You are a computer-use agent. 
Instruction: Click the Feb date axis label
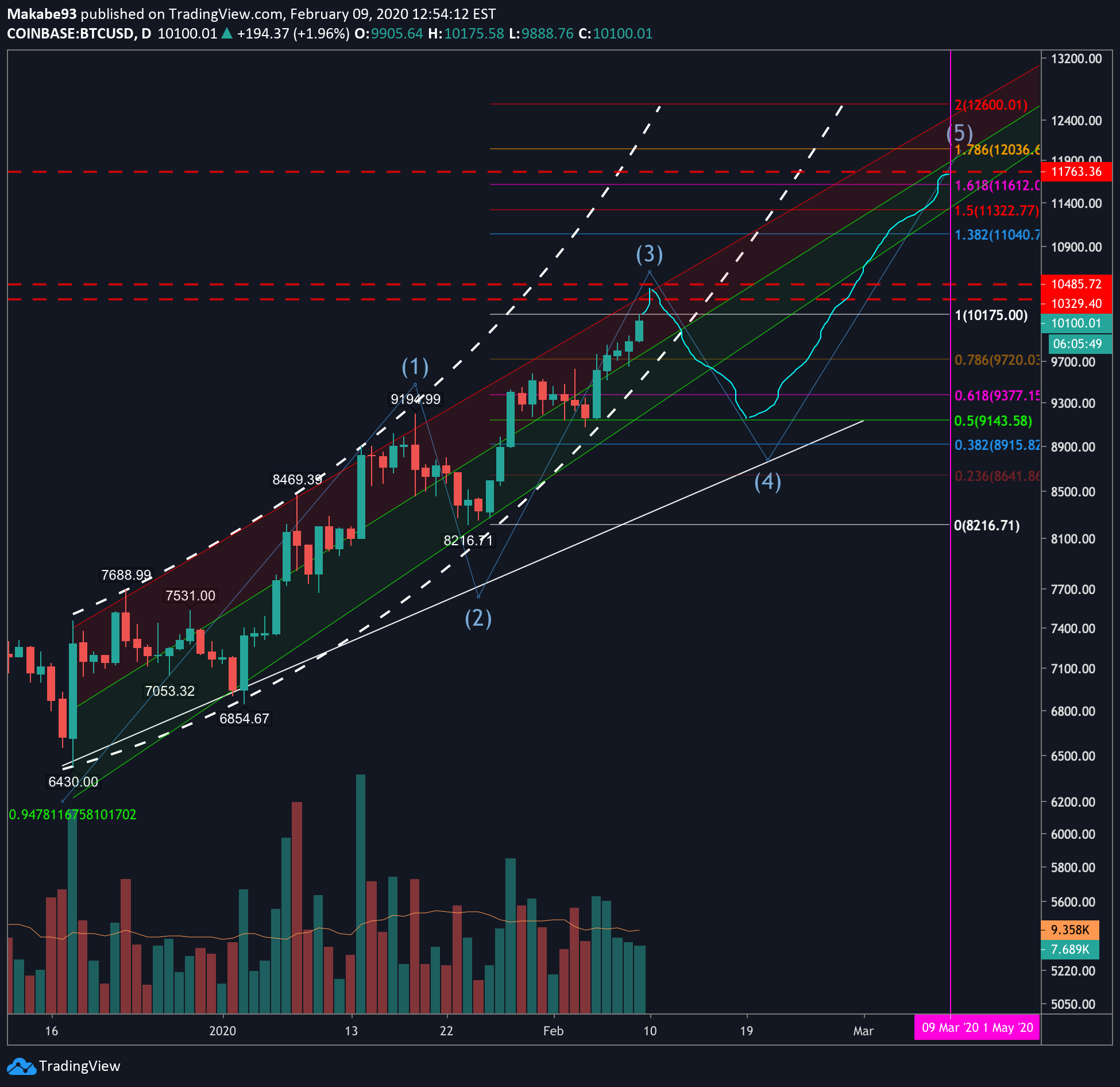(x=553, y=1031)
